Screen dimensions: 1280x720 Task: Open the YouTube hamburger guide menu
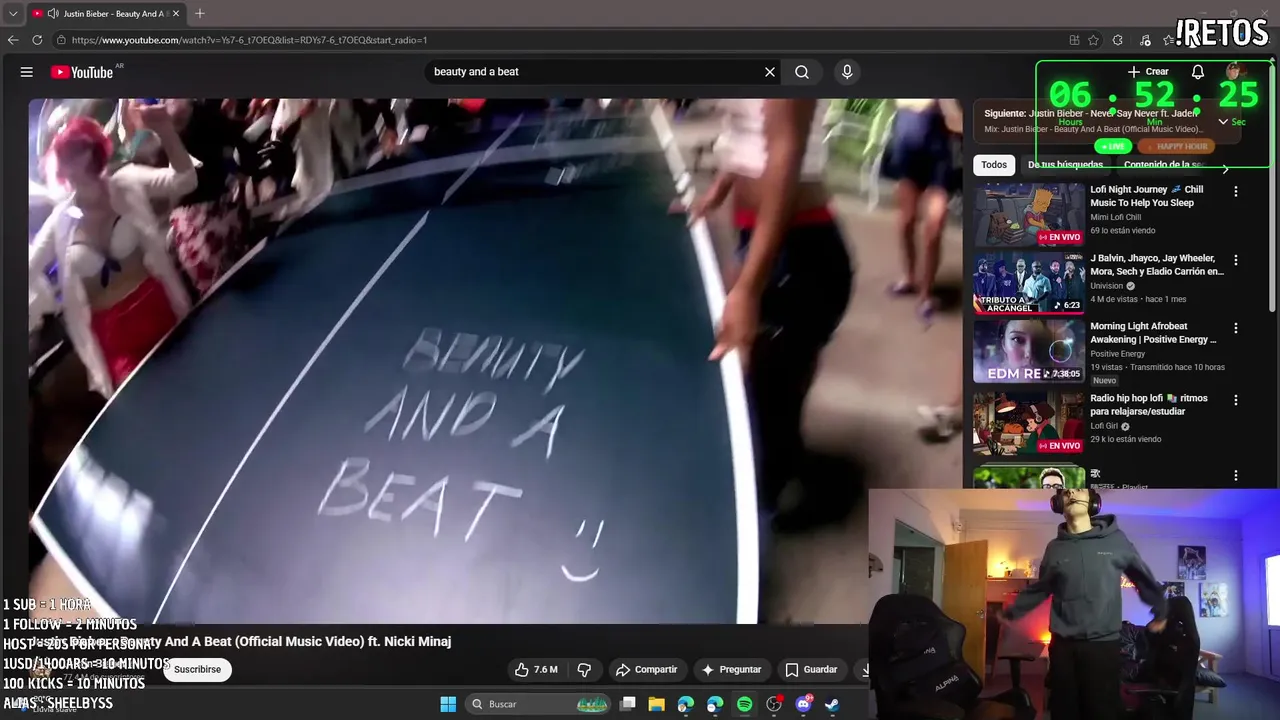[x=27, y=72]
